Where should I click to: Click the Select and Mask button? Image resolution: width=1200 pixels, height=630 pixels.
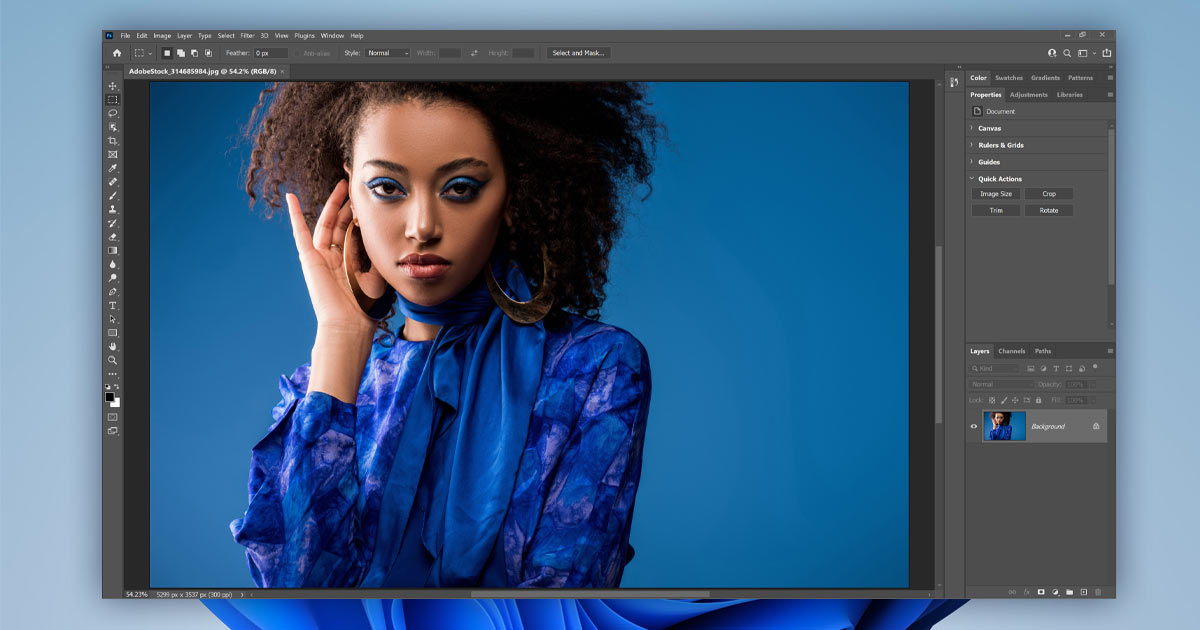(578, 53)
